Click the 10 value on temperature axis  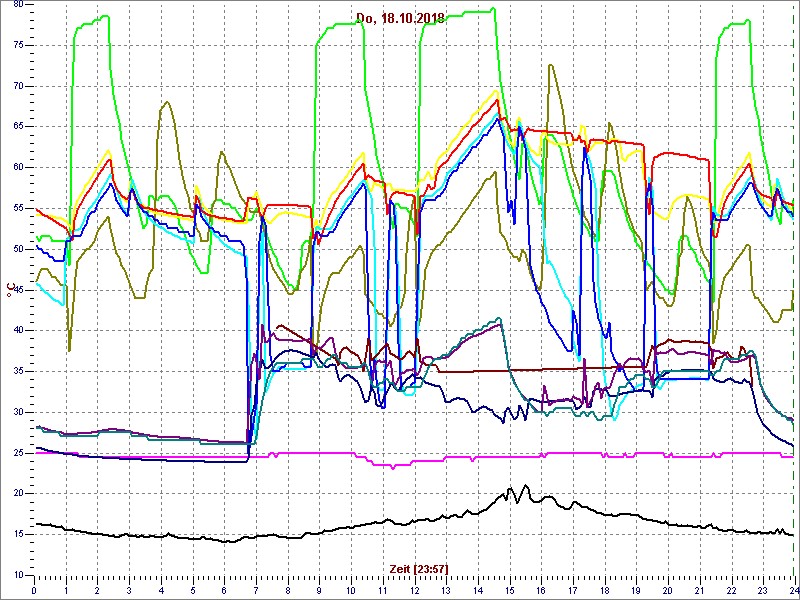(17, 574)
